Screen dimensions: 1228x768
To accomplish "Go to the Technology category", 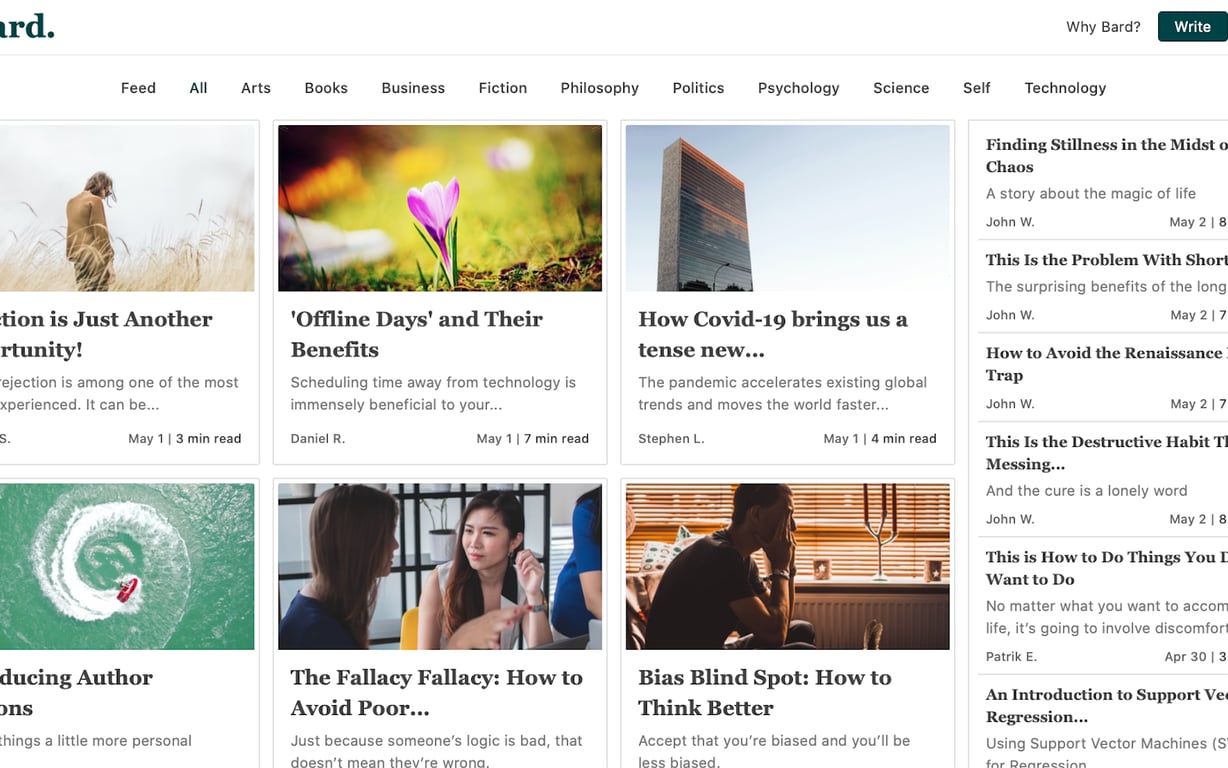I will coord(1065,88).
